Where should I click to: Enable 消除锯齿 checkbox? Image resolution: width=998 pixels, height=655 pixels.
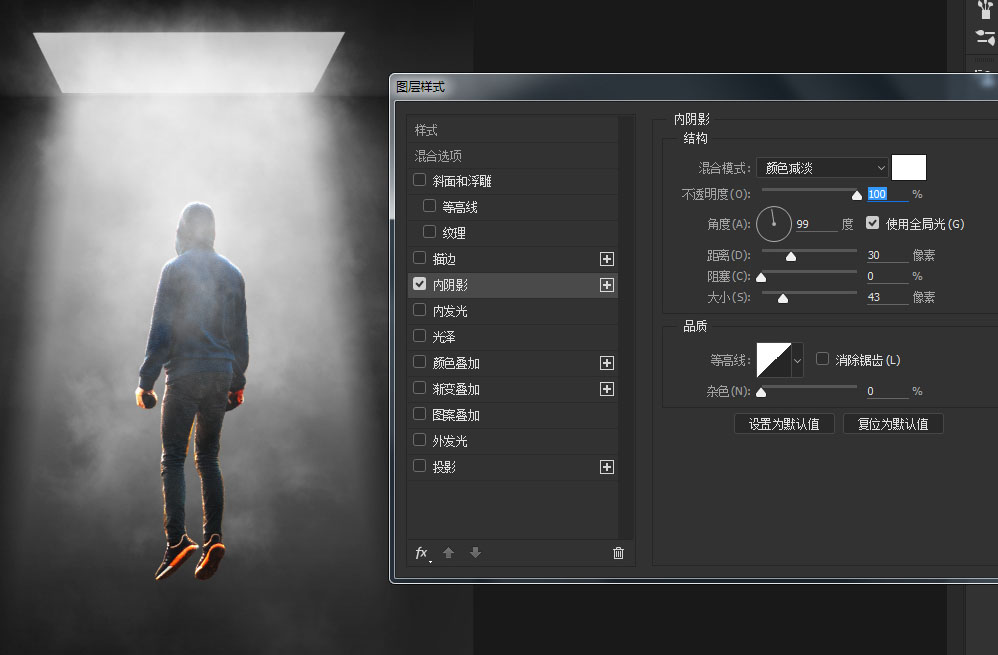(x=822, y=359)
